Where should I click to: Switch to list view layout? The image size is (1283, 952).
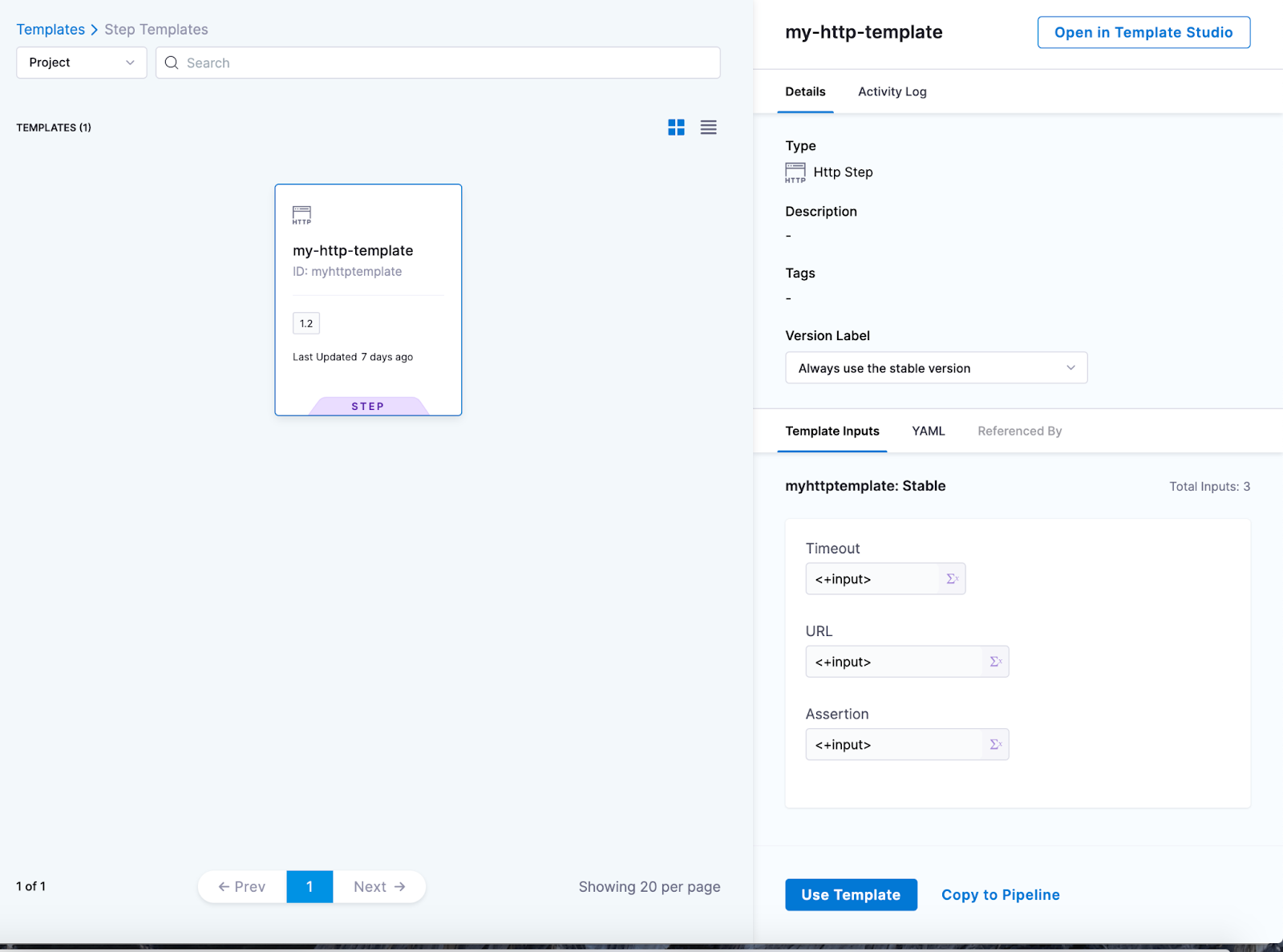[708, 128]
